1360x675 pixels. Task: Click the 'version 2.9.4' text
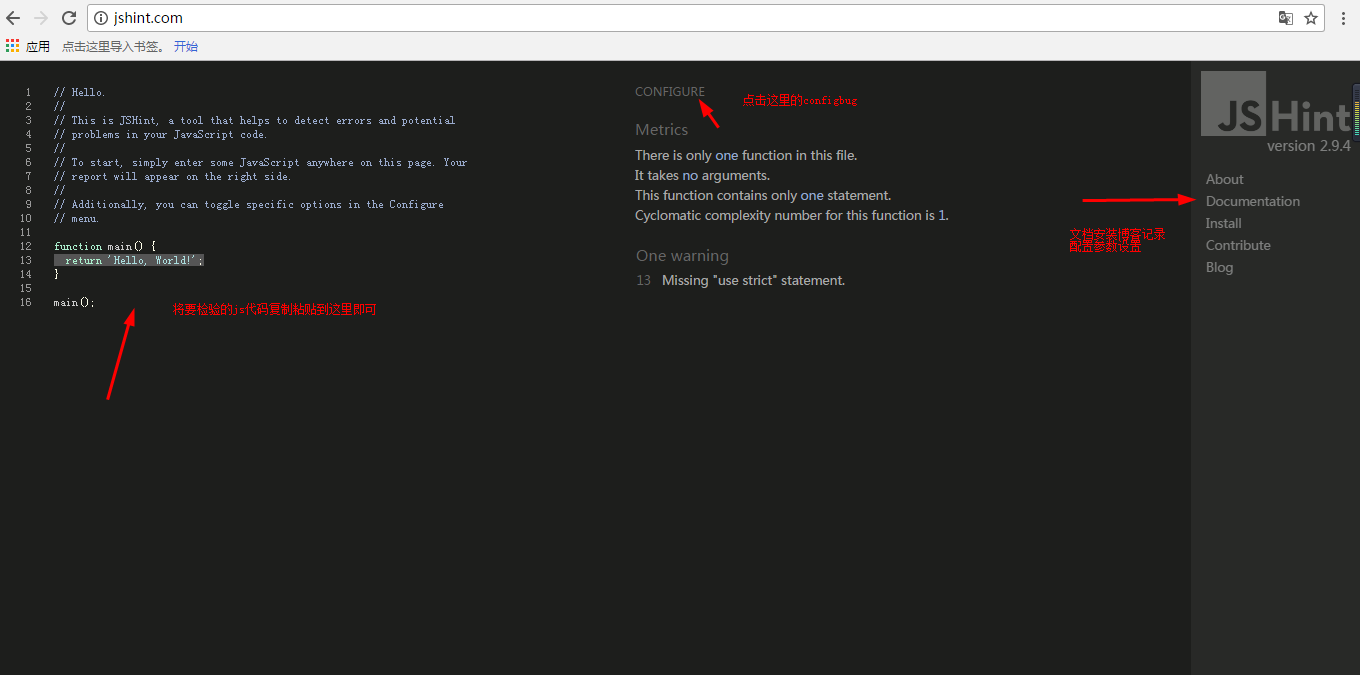[1309, 146]
